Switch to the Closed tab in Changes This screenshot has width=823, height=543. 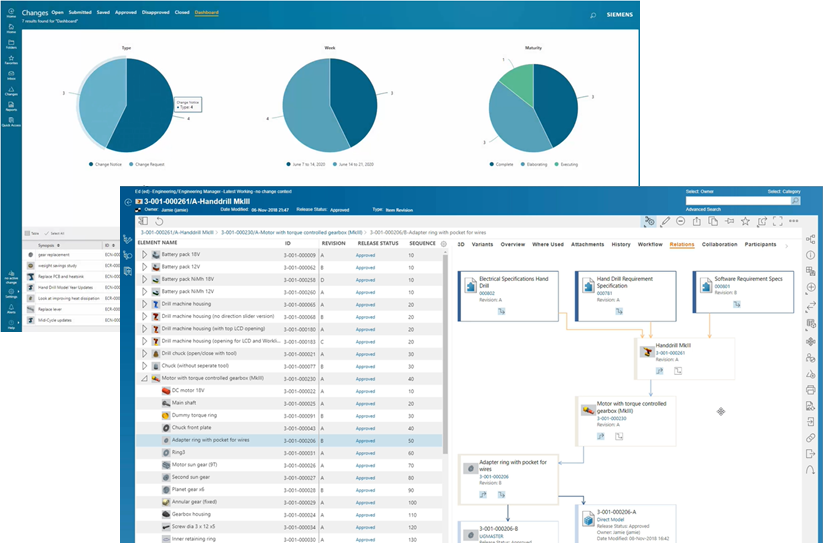click(x=182, y=12)
